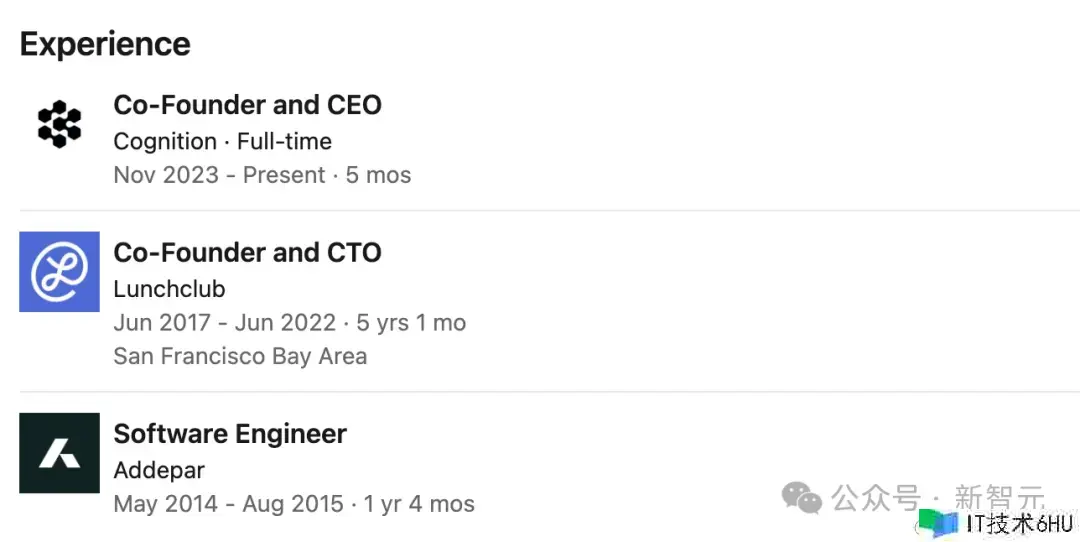The width and height of the screenshot is (1080, 542).
Task: Click the Cognition company logo
Action: pyautogui.click(x=59, y=124)
